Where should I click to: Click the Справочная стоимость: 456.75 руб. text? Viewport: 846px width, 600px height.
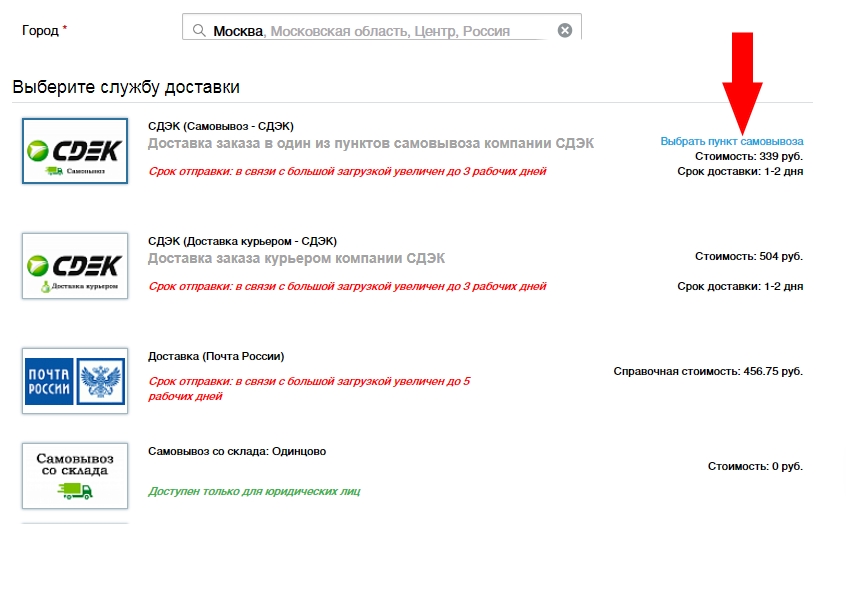tap(708, 371)
